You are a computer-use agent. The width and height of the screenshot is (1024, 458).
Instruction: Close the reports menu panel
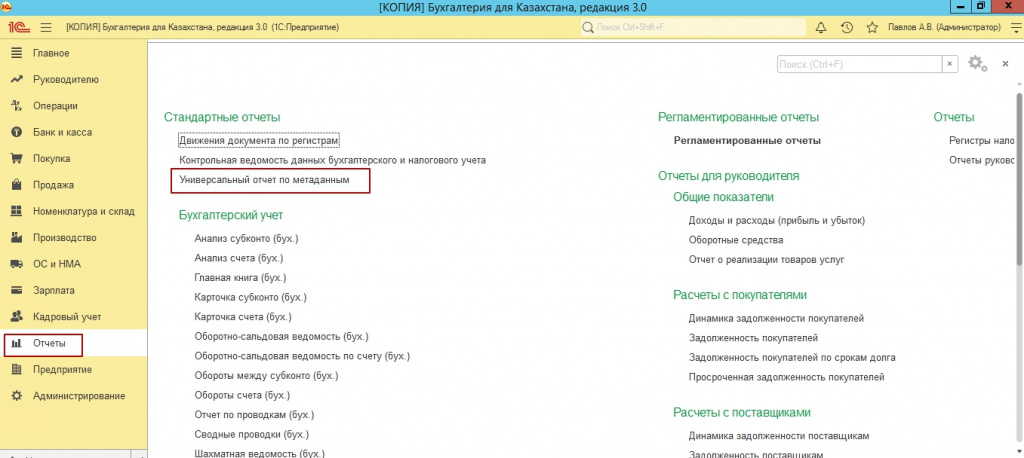tap(1006, 63)
